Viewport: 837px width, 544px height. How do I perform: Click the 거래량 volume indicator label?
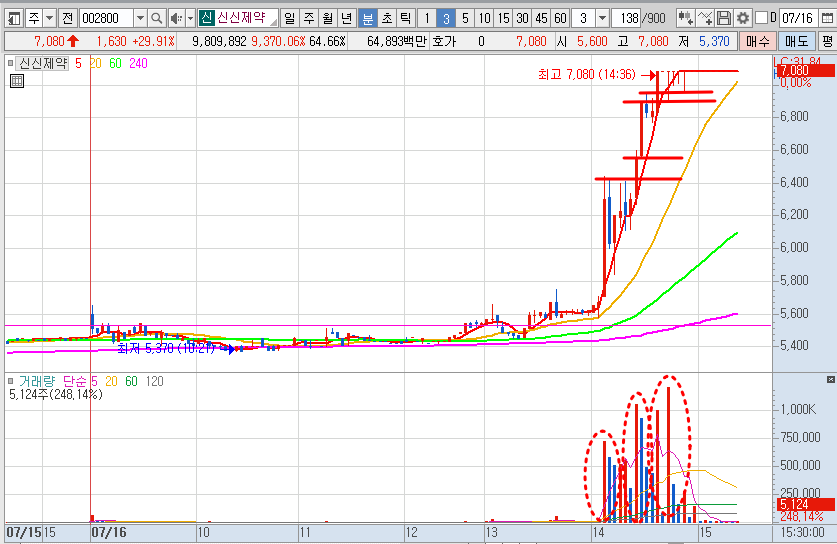(37, 381)
